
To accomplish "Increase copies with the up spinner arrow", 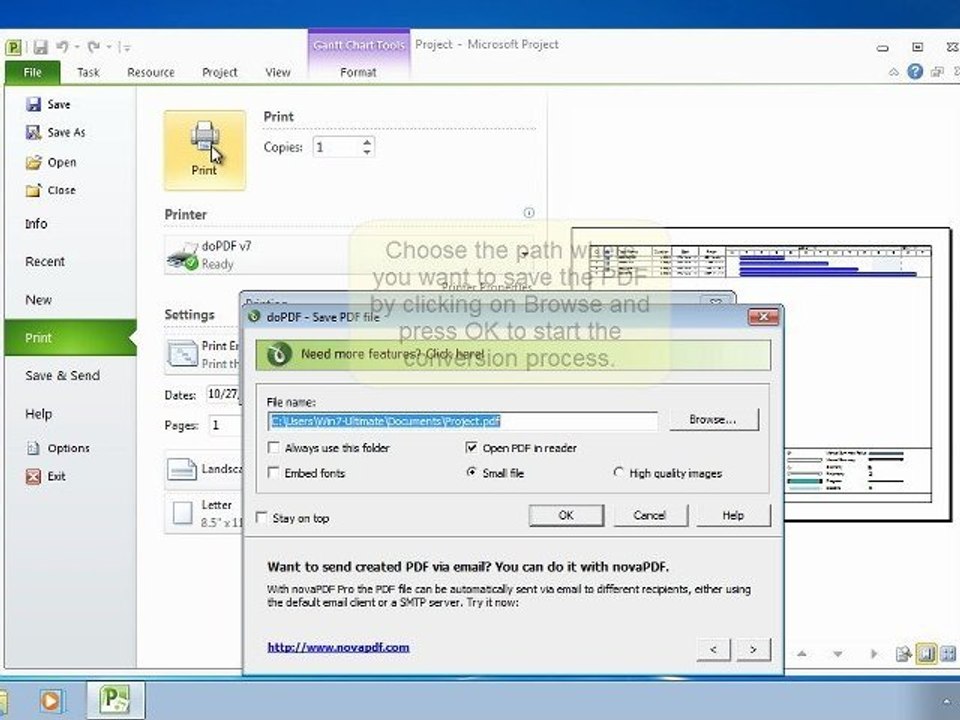I will pyautogui.click(x=367, y=142).
